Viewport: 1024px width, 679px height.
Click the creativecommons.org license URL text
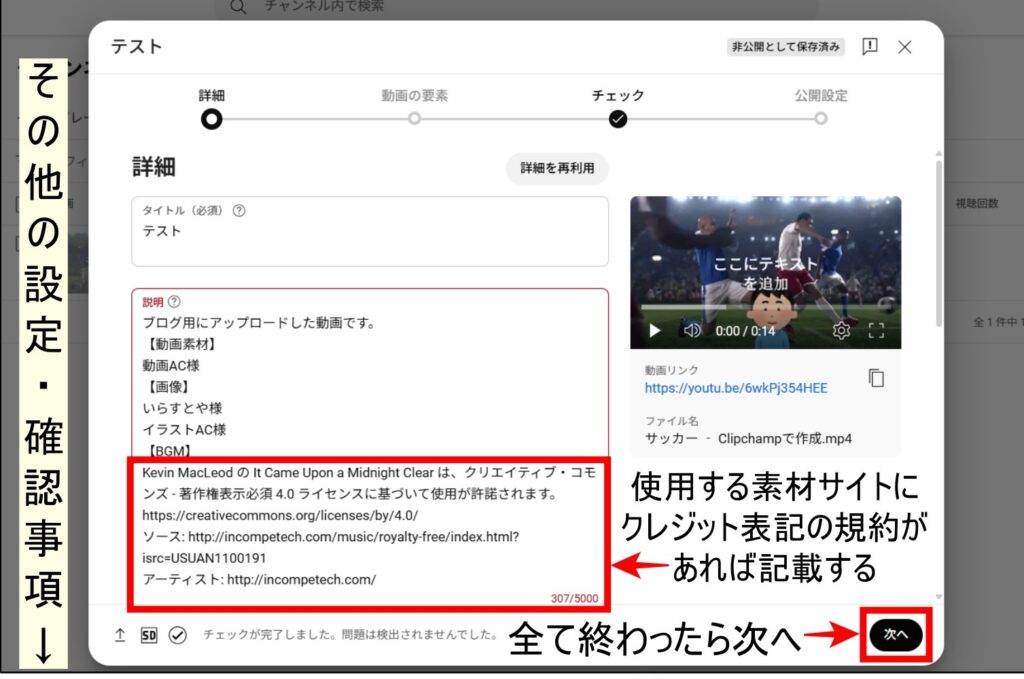tap(280, 515)
